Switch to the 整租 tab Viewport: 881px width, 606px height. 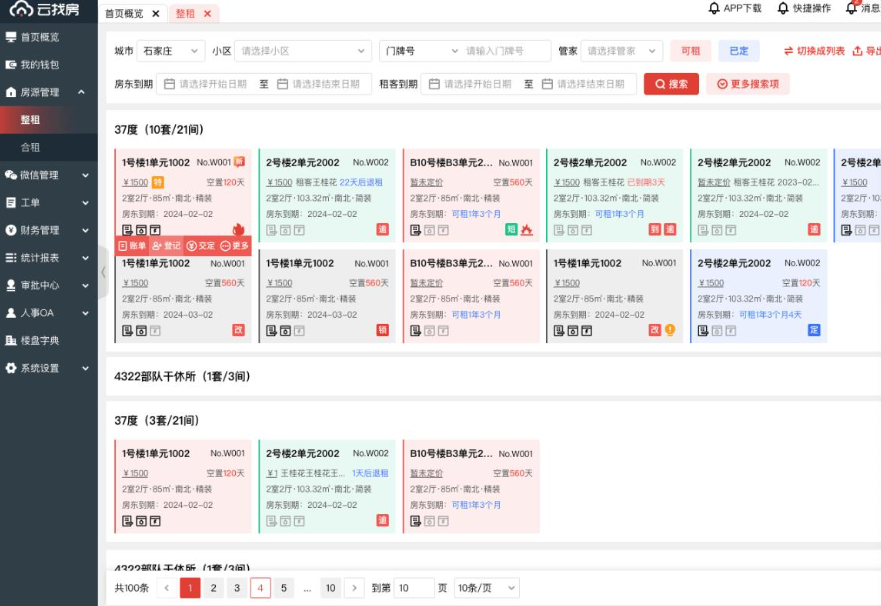coord(185,13)
